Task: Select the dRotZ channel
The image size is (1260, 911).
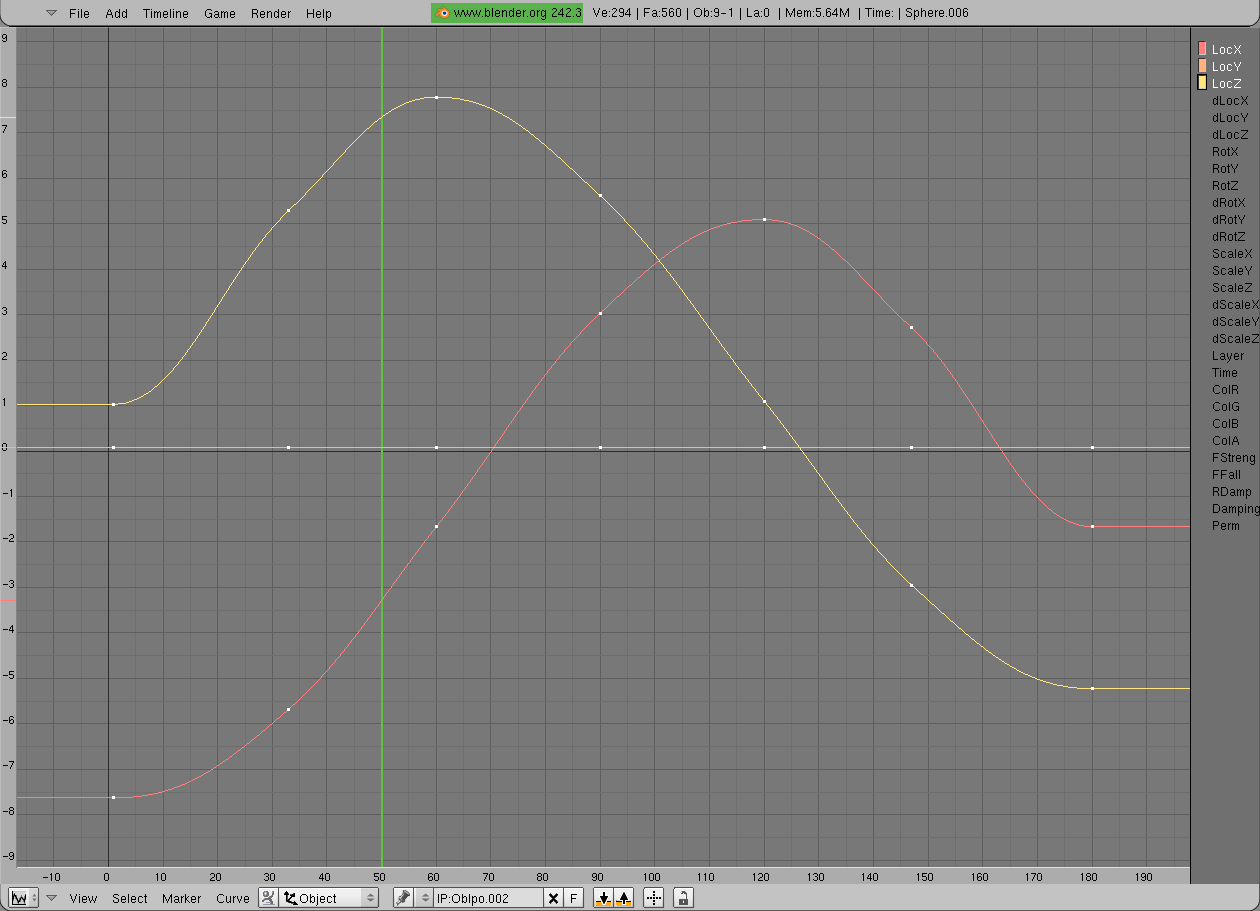Action: (x=1229, y=236)
